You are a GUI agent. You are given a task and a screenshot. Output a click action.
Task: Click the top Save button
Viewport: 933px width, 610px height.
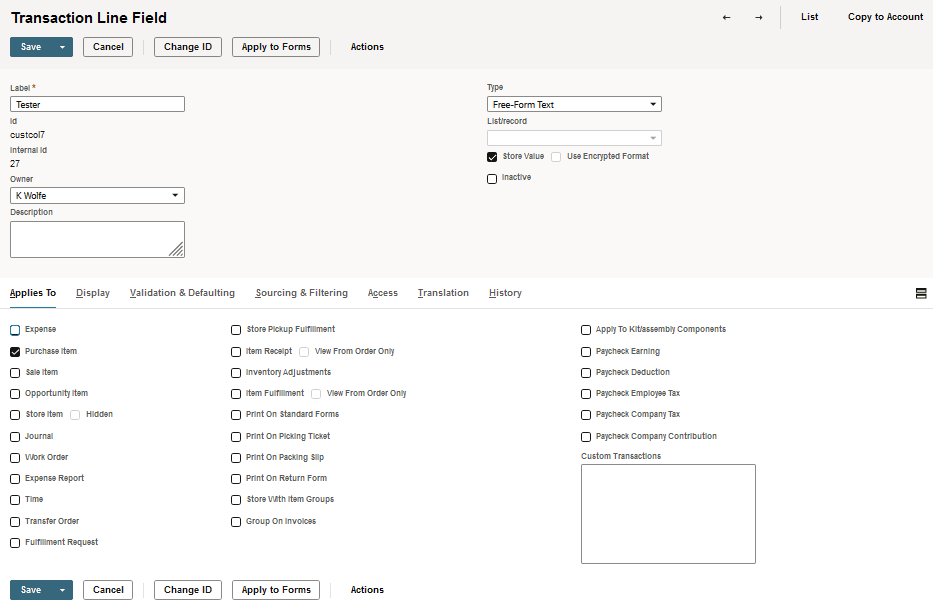[31, 47]
